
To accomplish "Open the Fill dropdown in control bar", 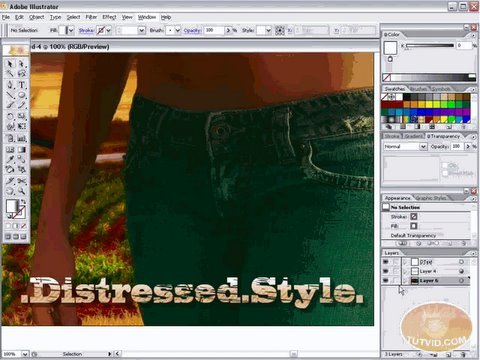I will click(71, 30).
